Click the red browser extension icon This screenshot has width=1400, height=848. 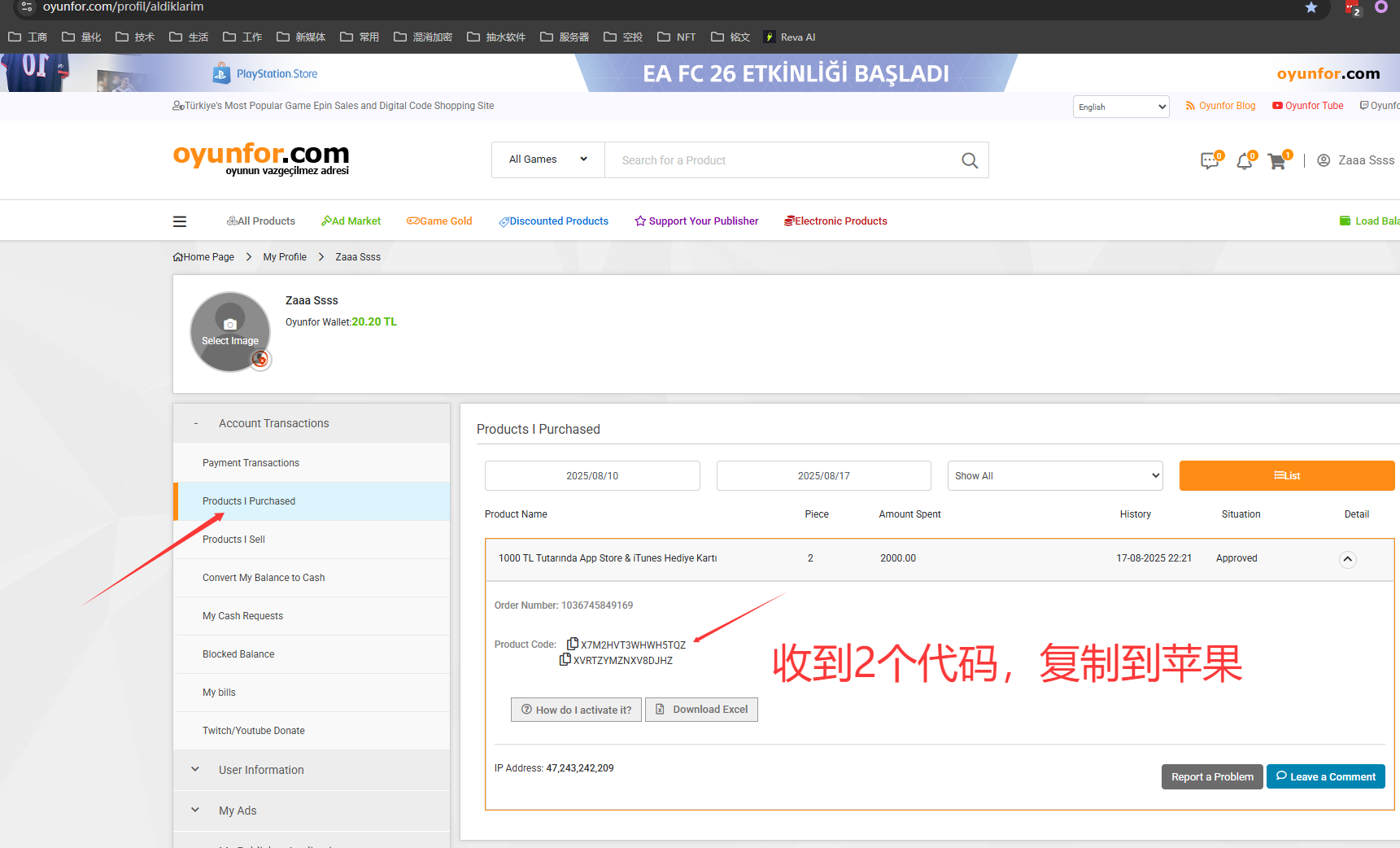click(x=1352, y=7)
